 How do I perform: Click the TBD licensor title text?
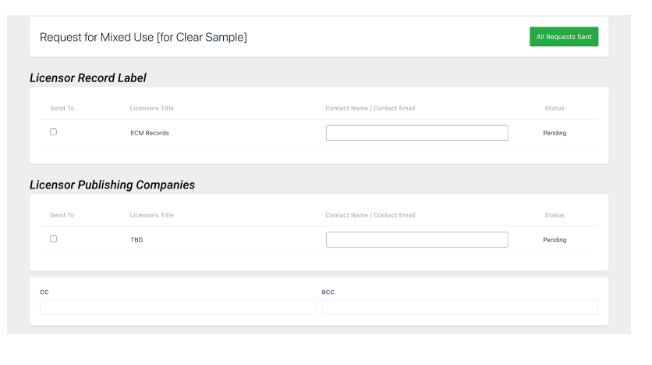click(137, 240)
